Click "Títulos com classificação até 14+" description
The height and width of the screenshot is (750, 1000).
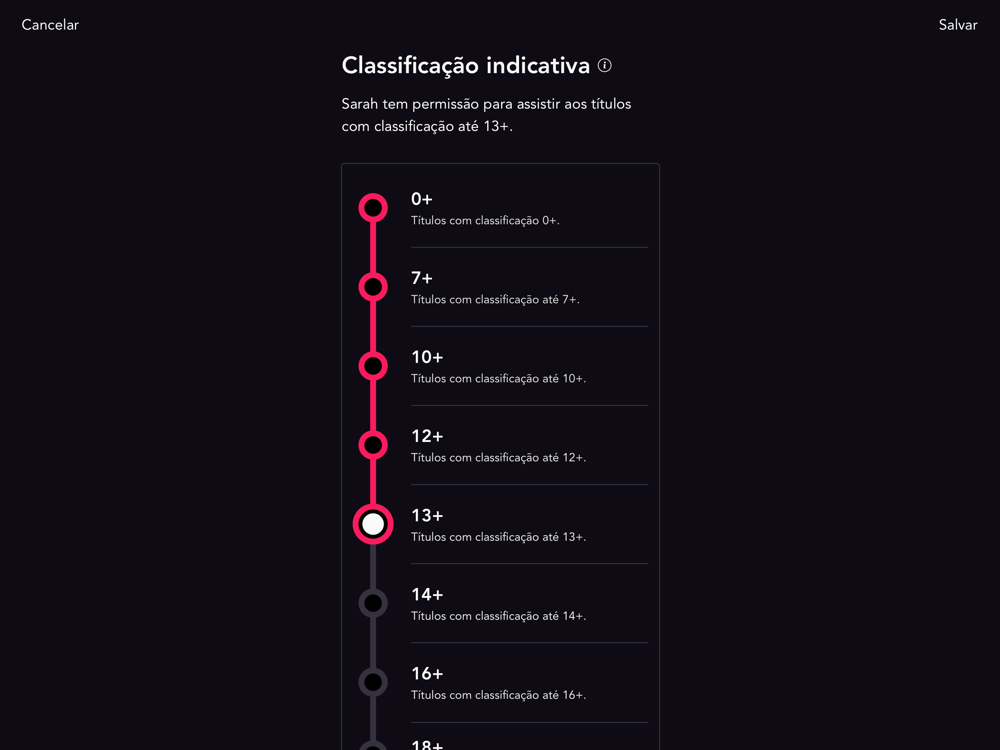[x=498, y=616]
